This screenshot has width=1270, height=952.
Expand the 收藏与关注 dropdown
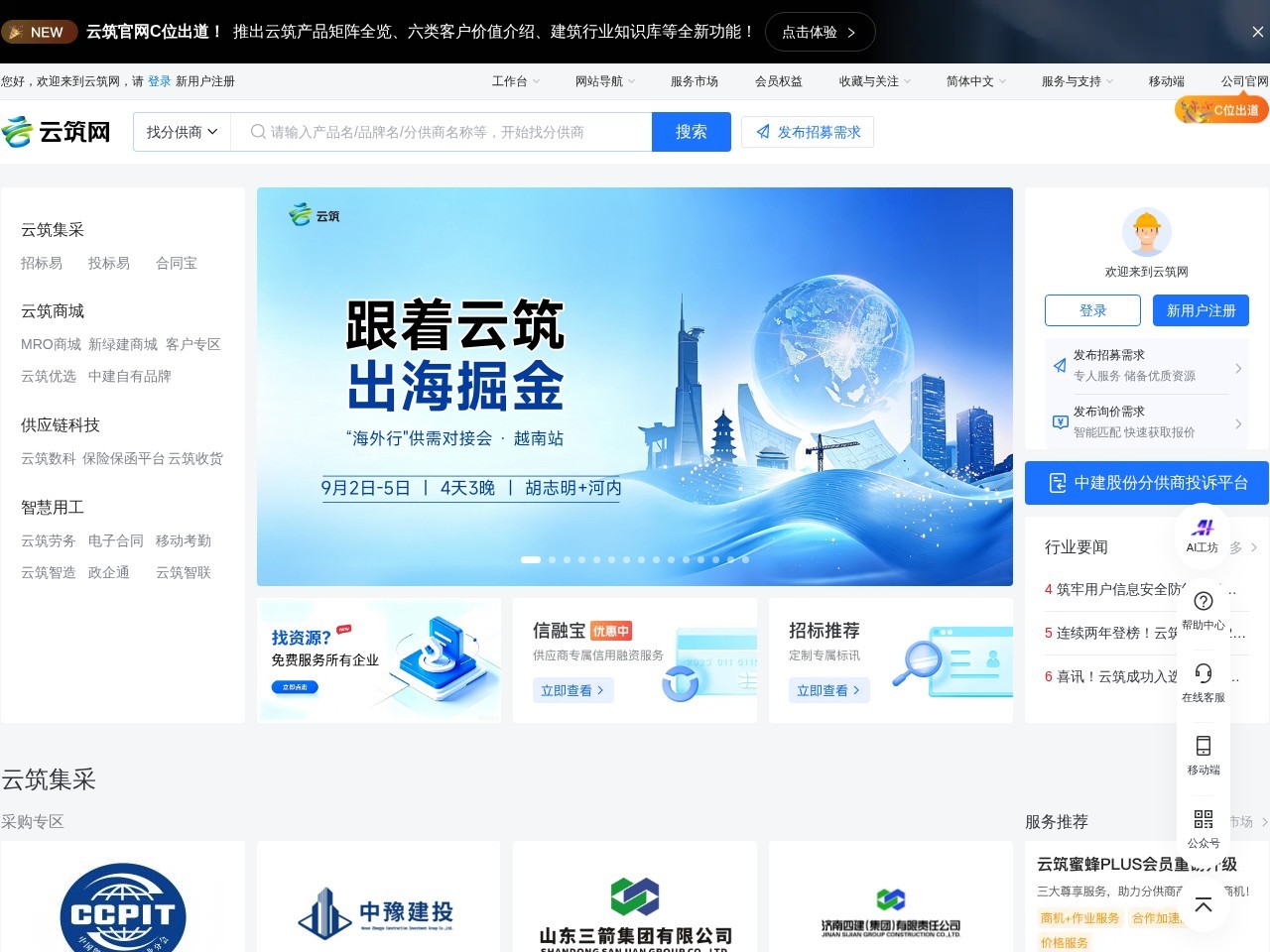pyautogui.click(x=875, y=81)
